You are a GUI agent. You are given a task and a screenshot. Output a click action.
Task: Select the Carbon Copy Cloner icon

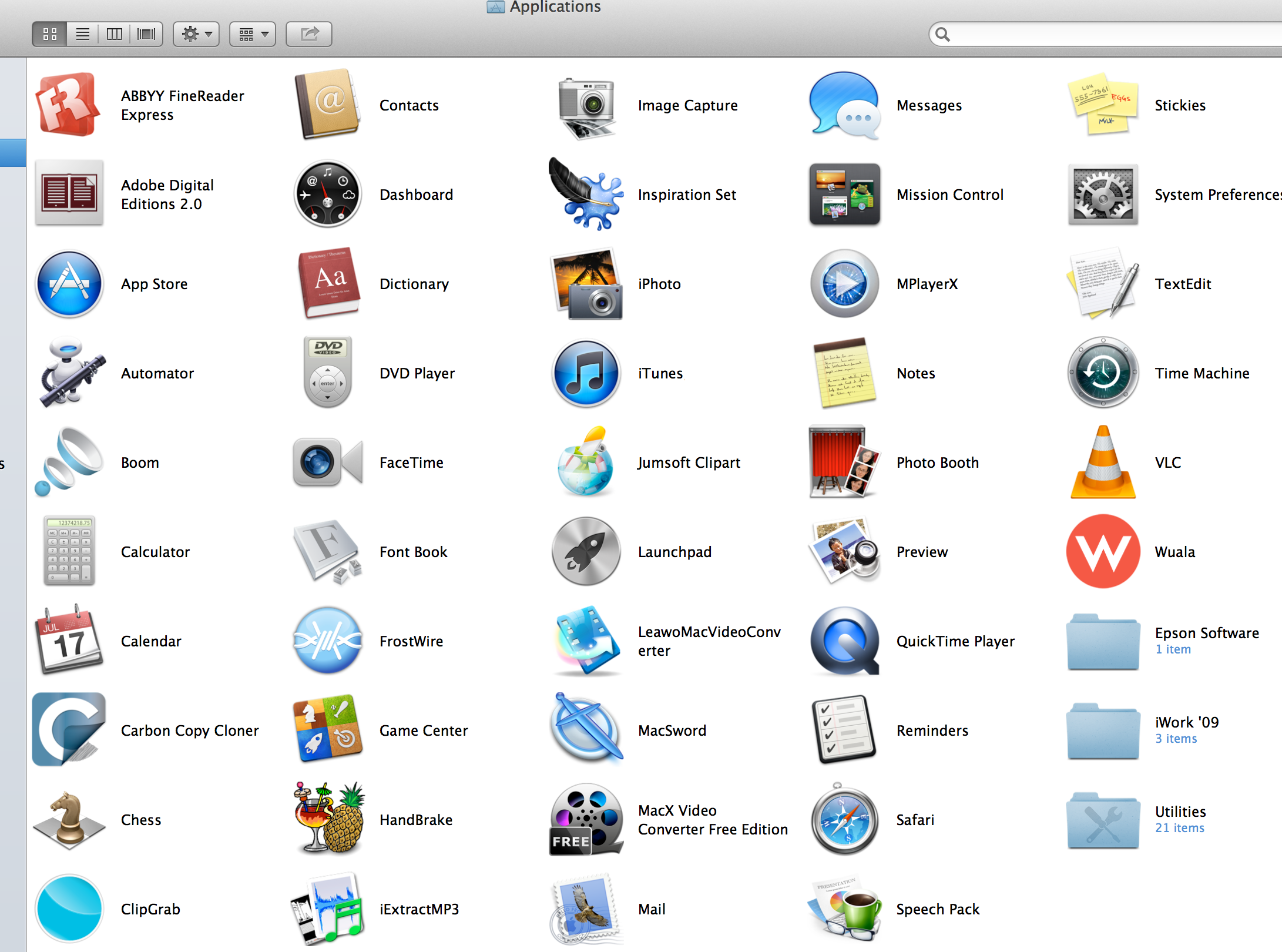(69, 729)
